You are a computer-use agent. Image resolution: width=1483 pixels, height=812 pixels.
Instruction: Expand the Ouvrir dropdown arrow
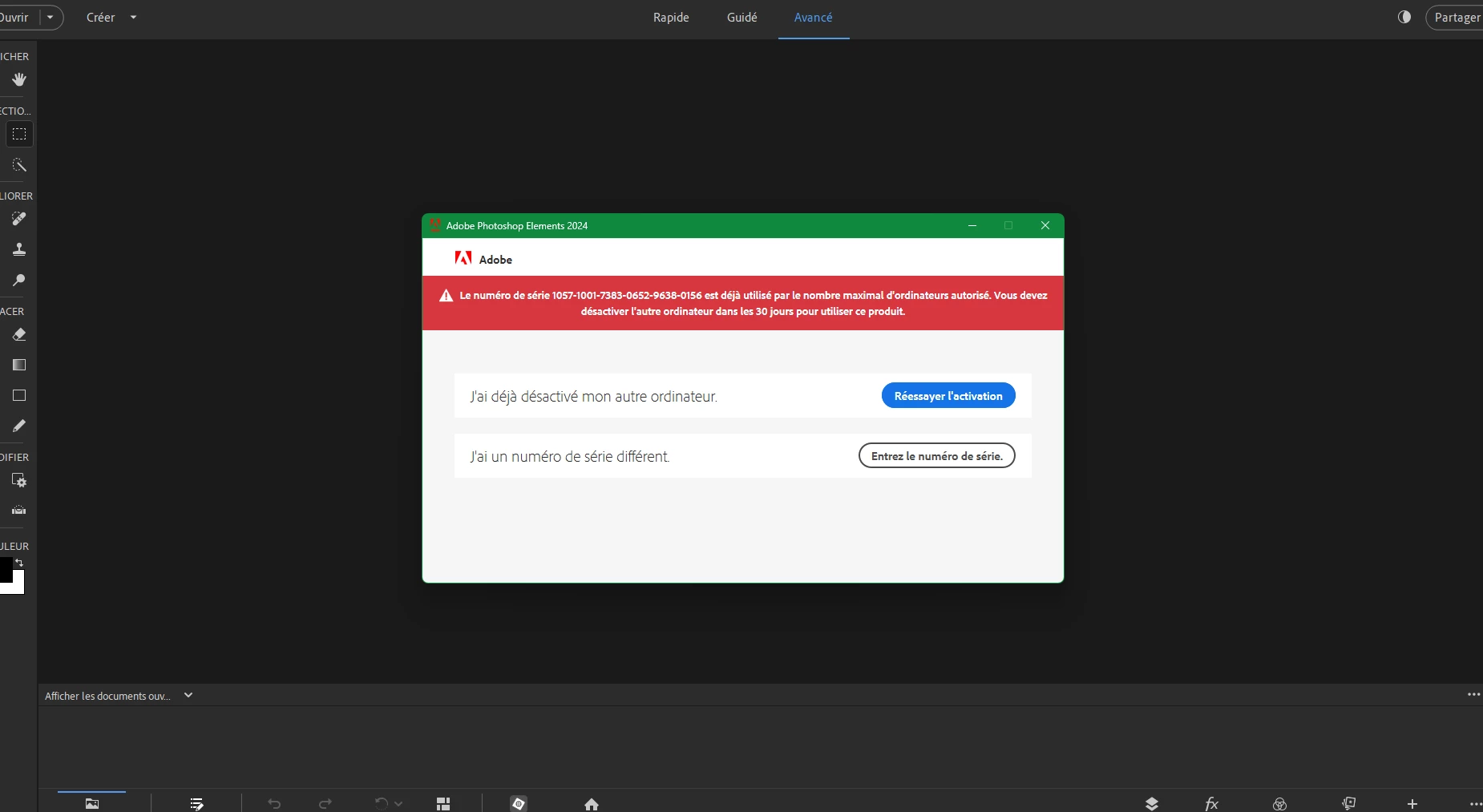(x=51, y=17)
